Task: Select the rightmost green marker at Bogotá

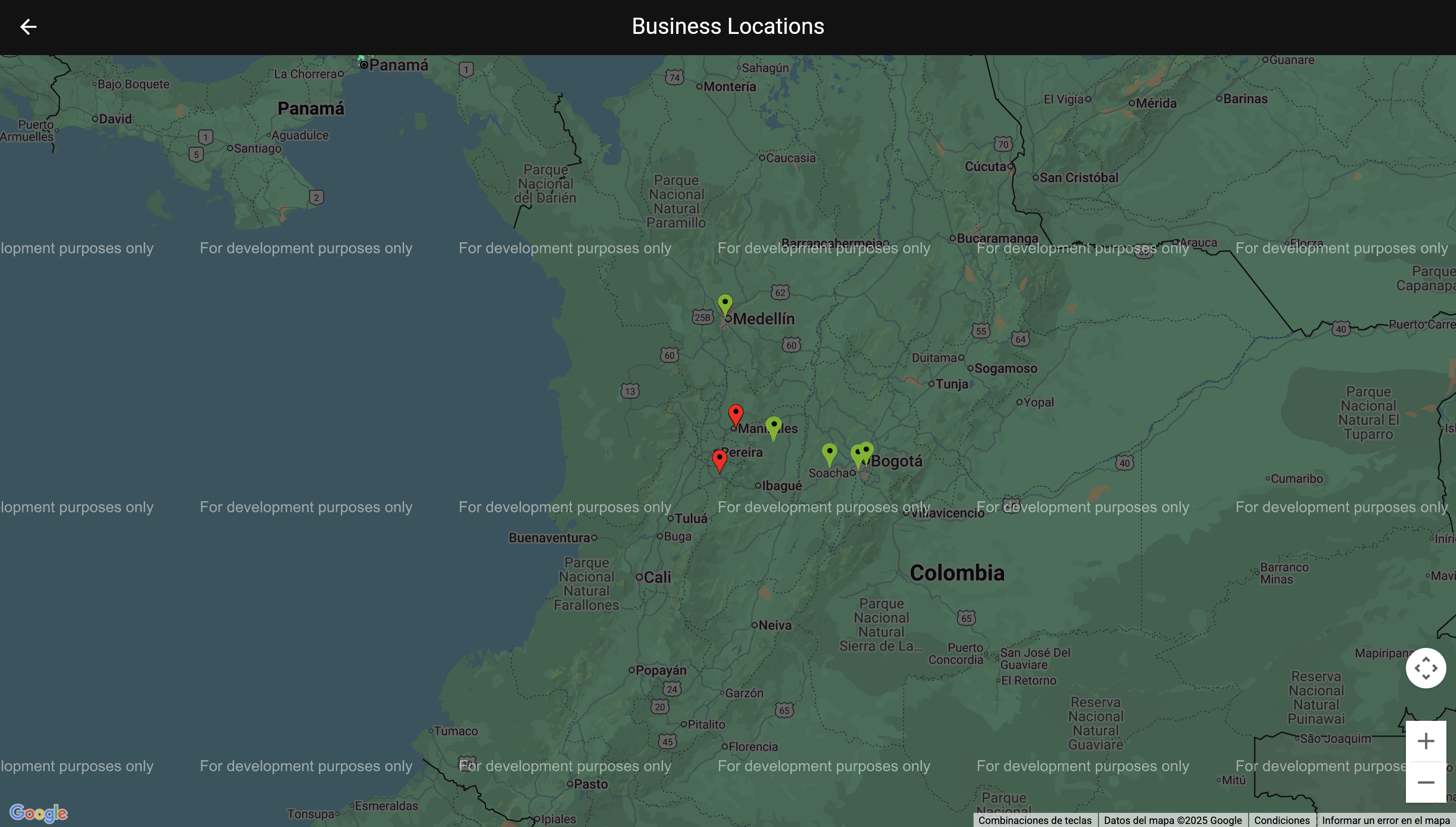Action: pos(866,450)
